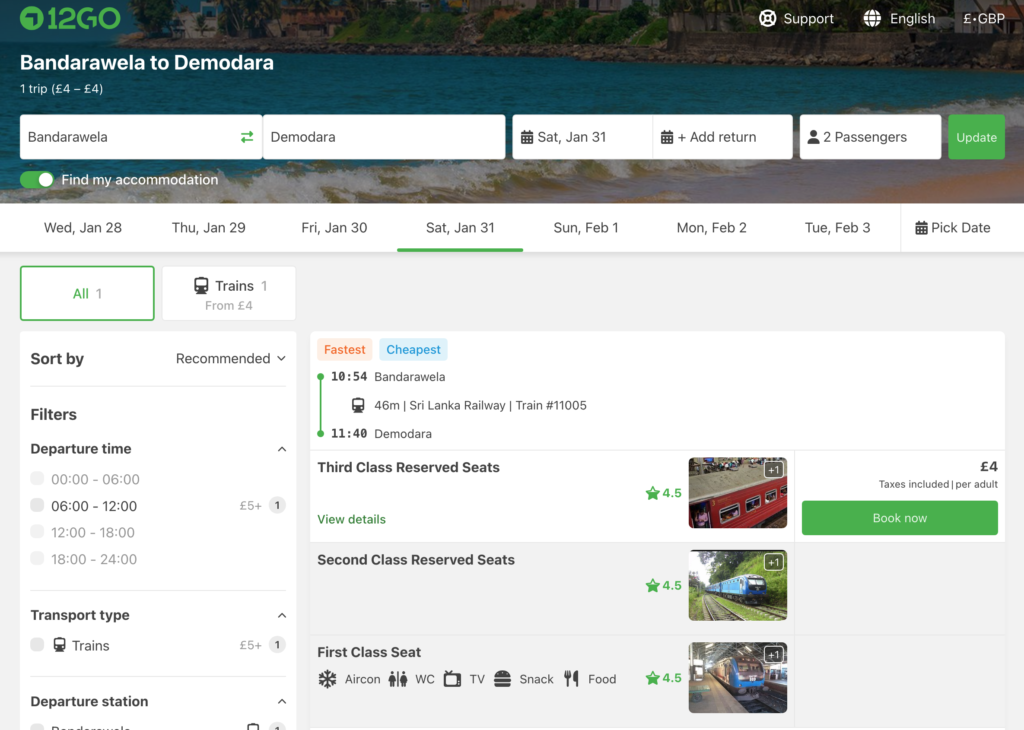Collapse the Transport type filter section
Image resolution: width=1024 pixels, height=730 pixels.
[x=281, y=615]
